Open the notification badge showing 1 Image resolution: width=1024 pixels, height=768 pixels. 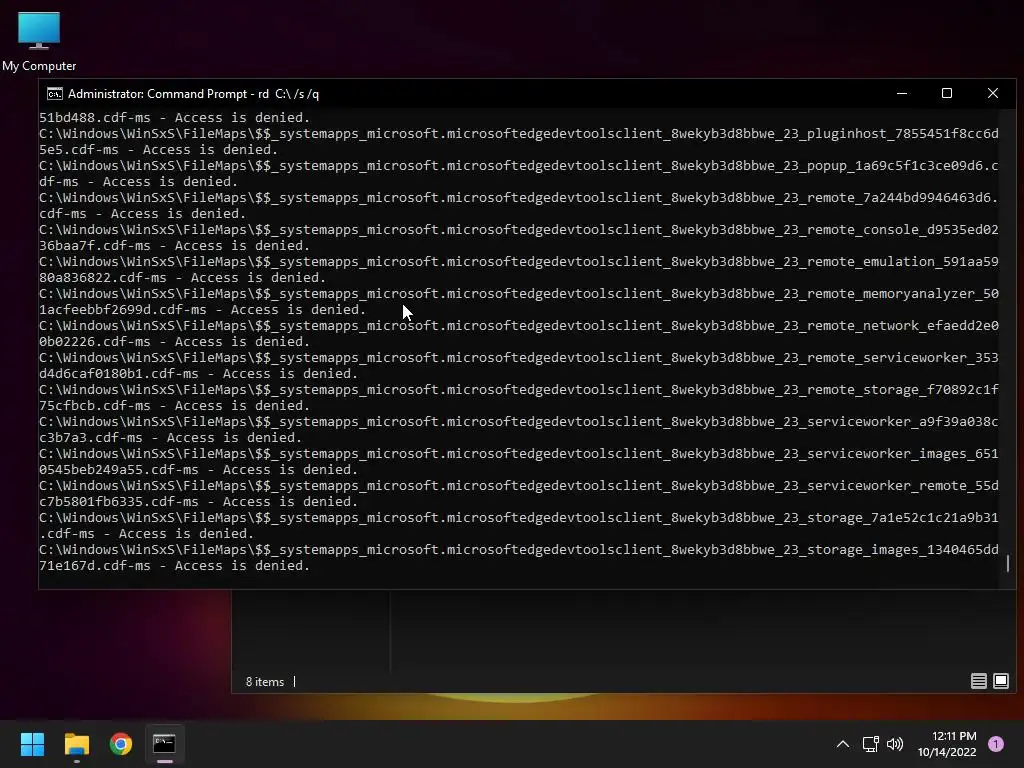pos(996,744)
